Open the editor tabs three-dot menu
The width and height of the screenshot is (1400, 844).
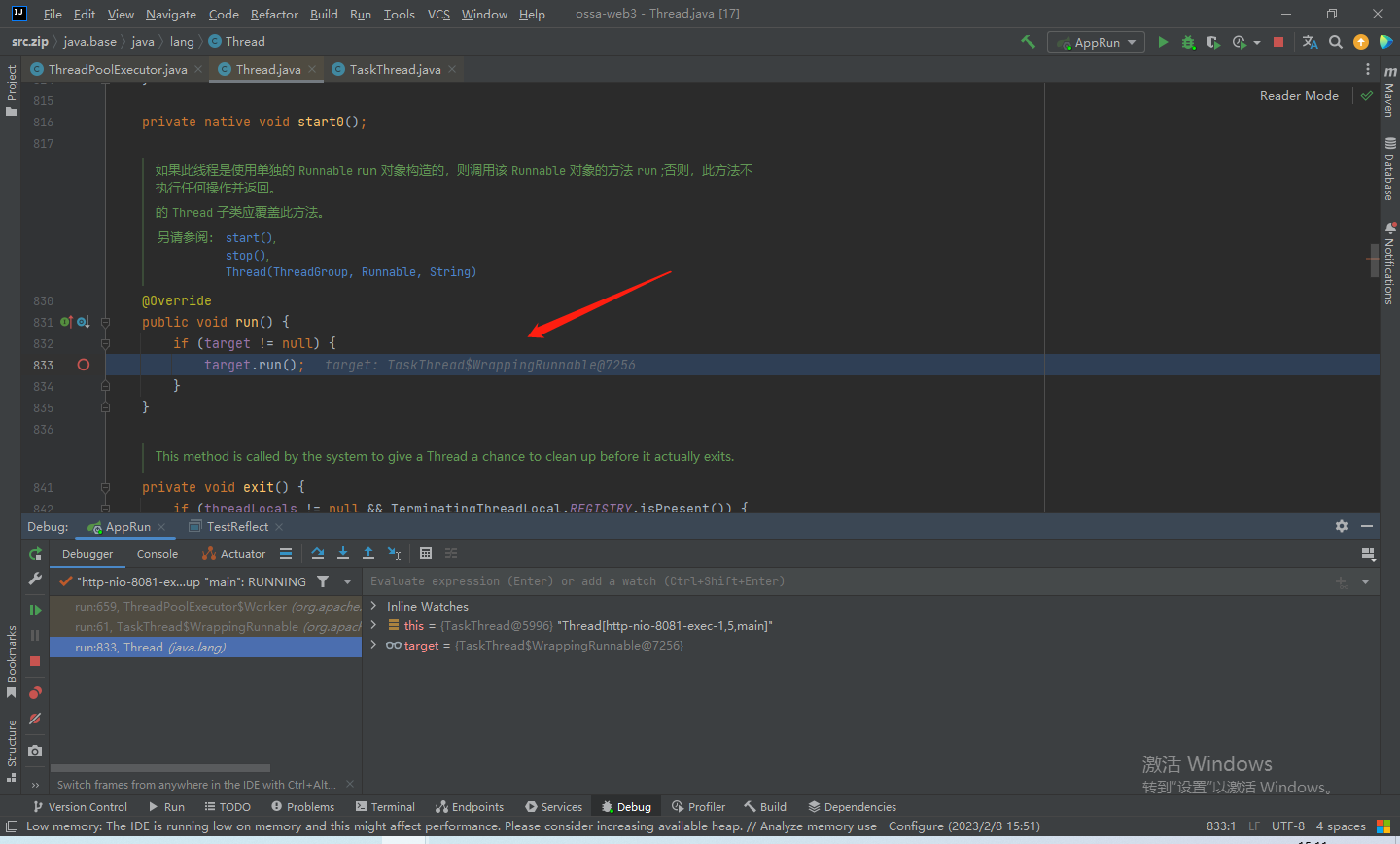click(1368, 69)
